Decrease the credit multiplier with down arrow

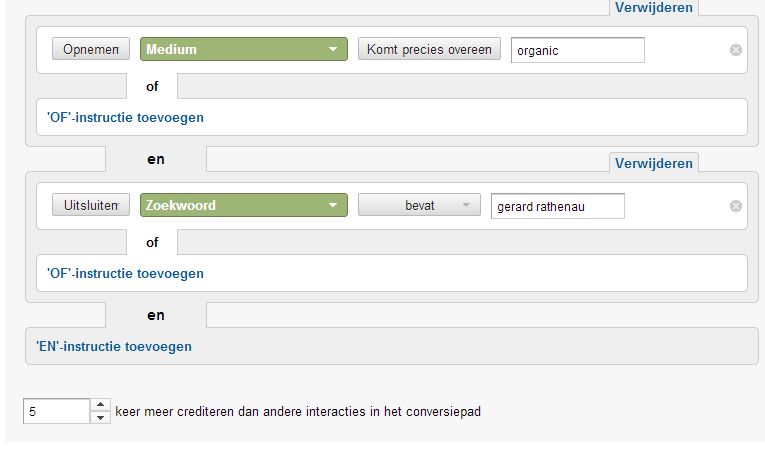(x=100, y=417)
